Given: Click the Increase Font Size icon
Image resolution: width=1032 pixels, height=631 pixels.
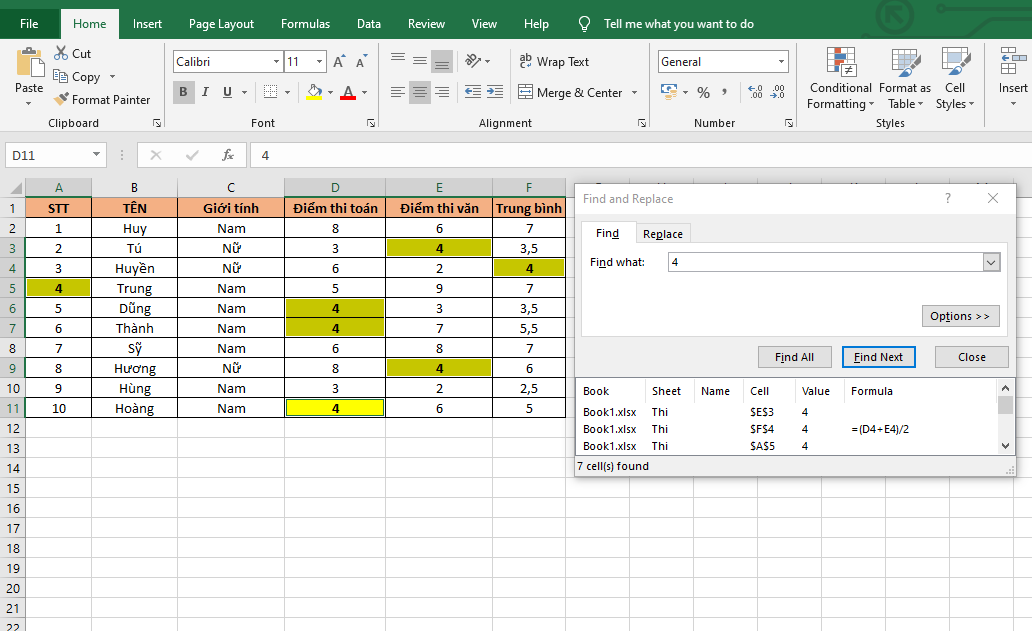Looking at the screenshot, I should pos(339,62).
